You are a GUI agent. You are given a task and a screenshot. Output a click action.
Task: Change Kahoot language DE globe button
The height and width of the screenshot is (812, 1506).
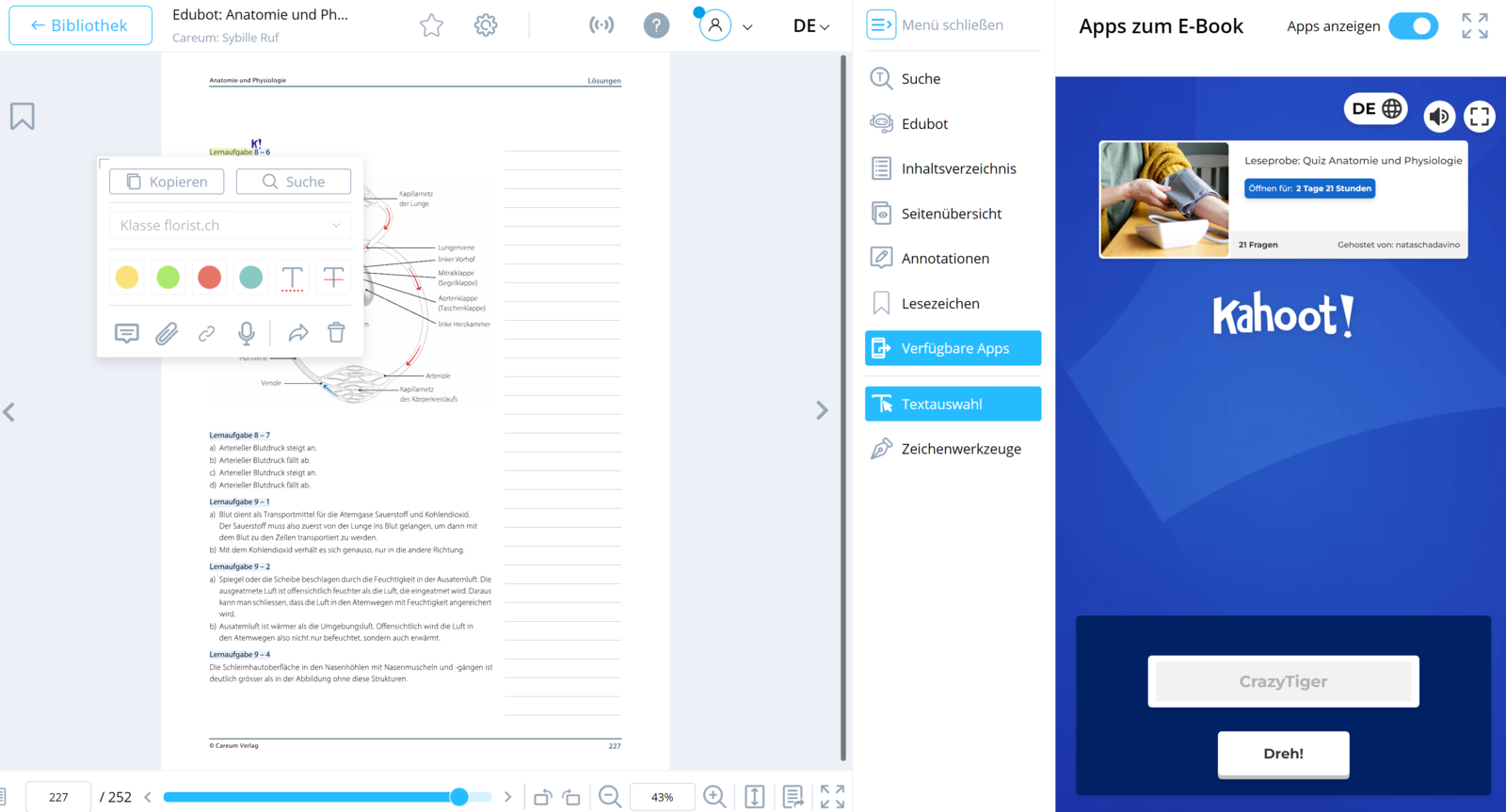click(x=1376, y=109)
